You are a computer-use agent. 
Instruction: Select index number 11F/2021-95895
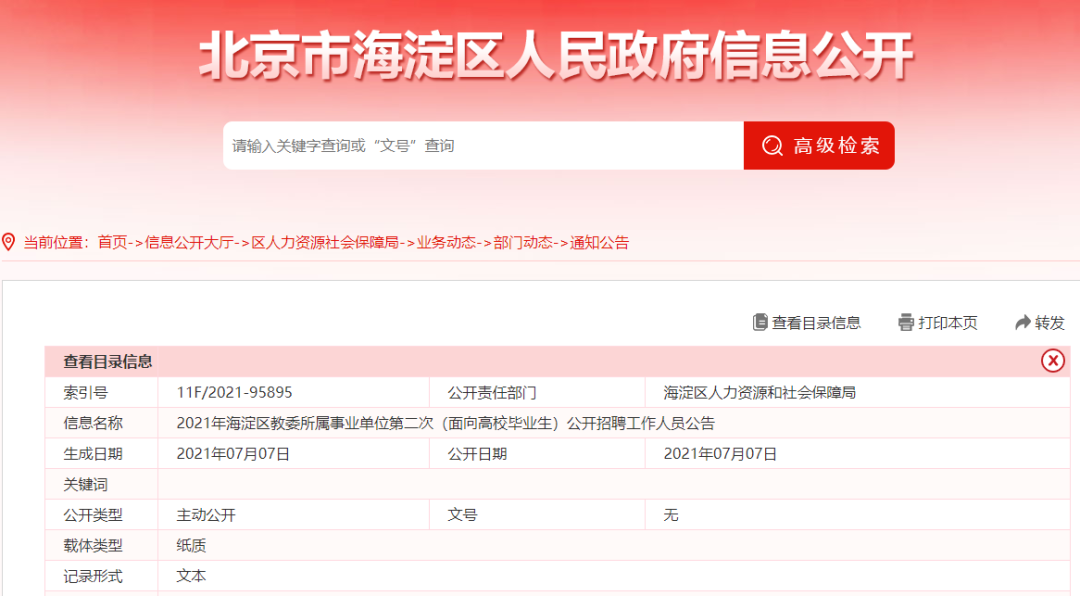234,393
